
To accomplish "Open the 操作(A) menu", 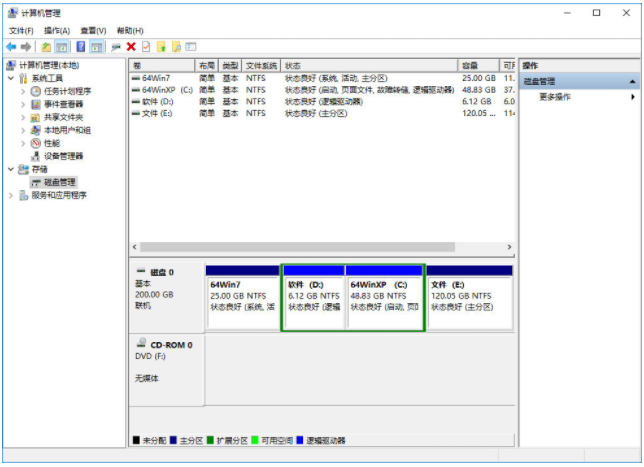I will pyautogui.click(x=57, y=31).
